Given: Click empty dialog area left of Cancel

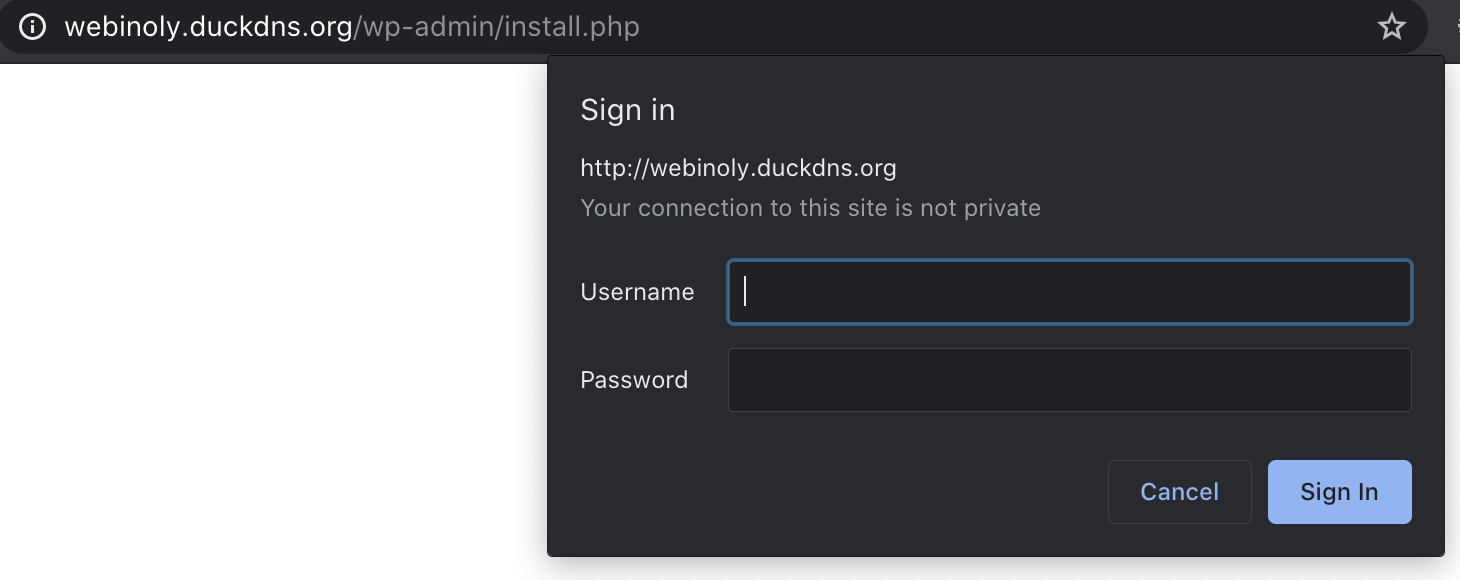Looking at the screenshot, I should pyautogui.click(x=830, y=492).
